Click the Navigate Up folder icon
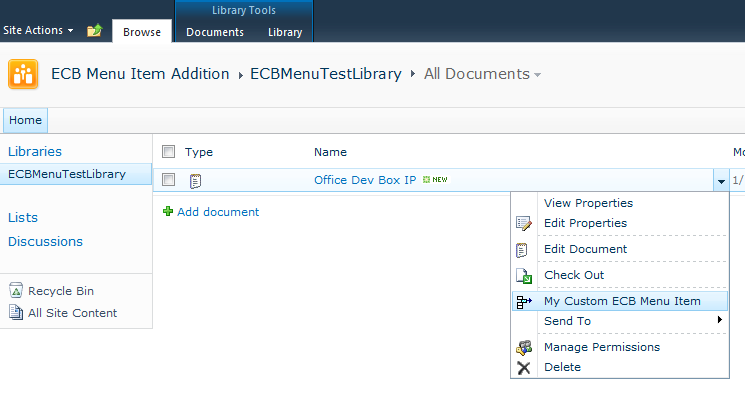745x394 pixels. tap(95, 31)
